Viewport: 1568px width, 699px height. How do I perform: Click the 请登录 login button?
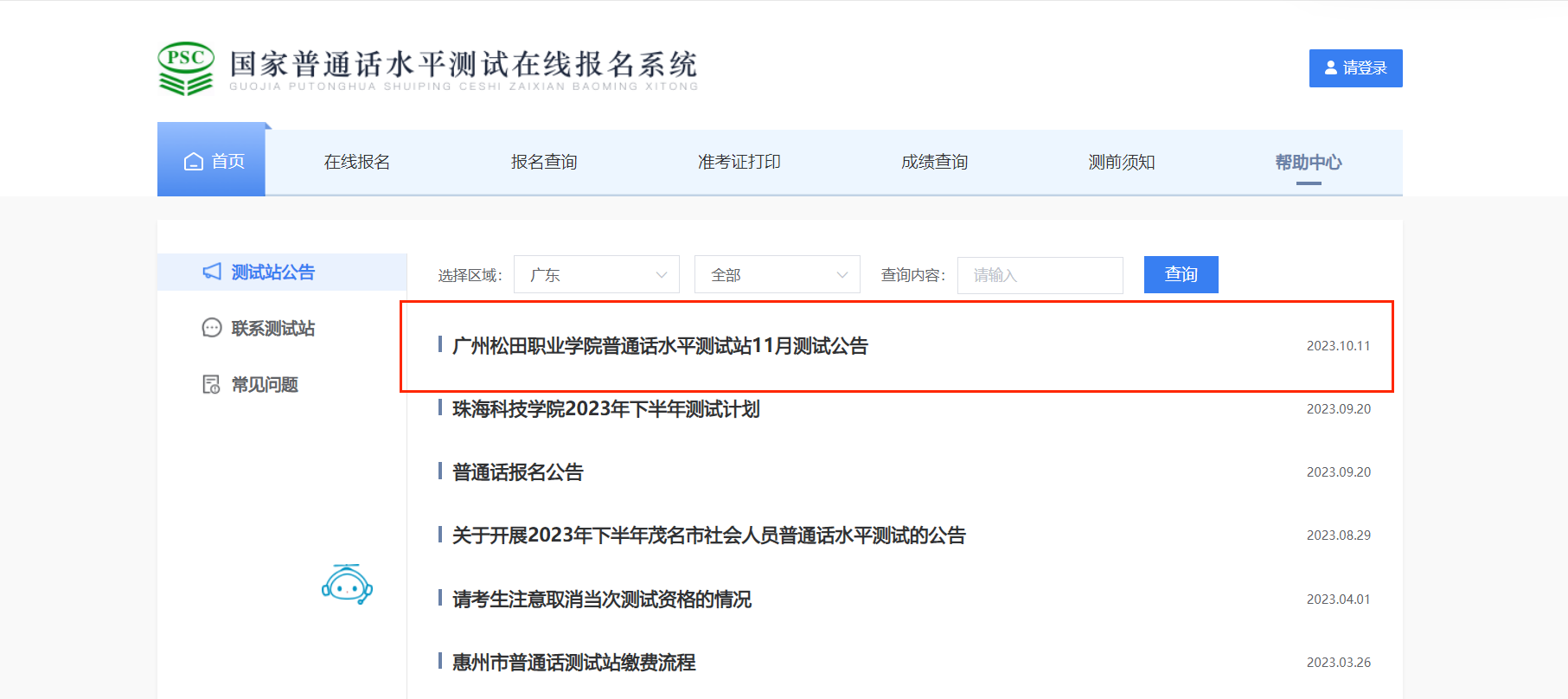pyautogui.click(x=1356, y=68)
